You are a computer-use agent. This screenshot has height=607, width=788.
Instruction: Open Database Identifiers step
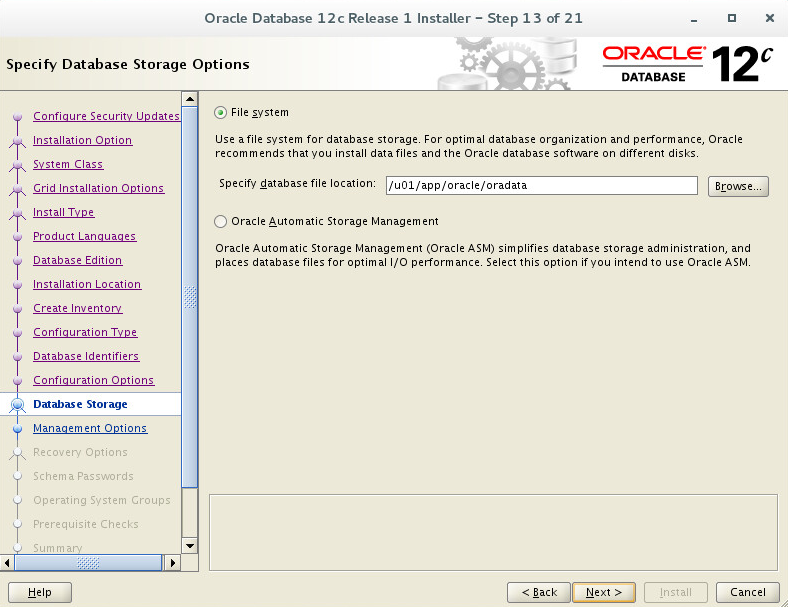click(x=86, y=356)
